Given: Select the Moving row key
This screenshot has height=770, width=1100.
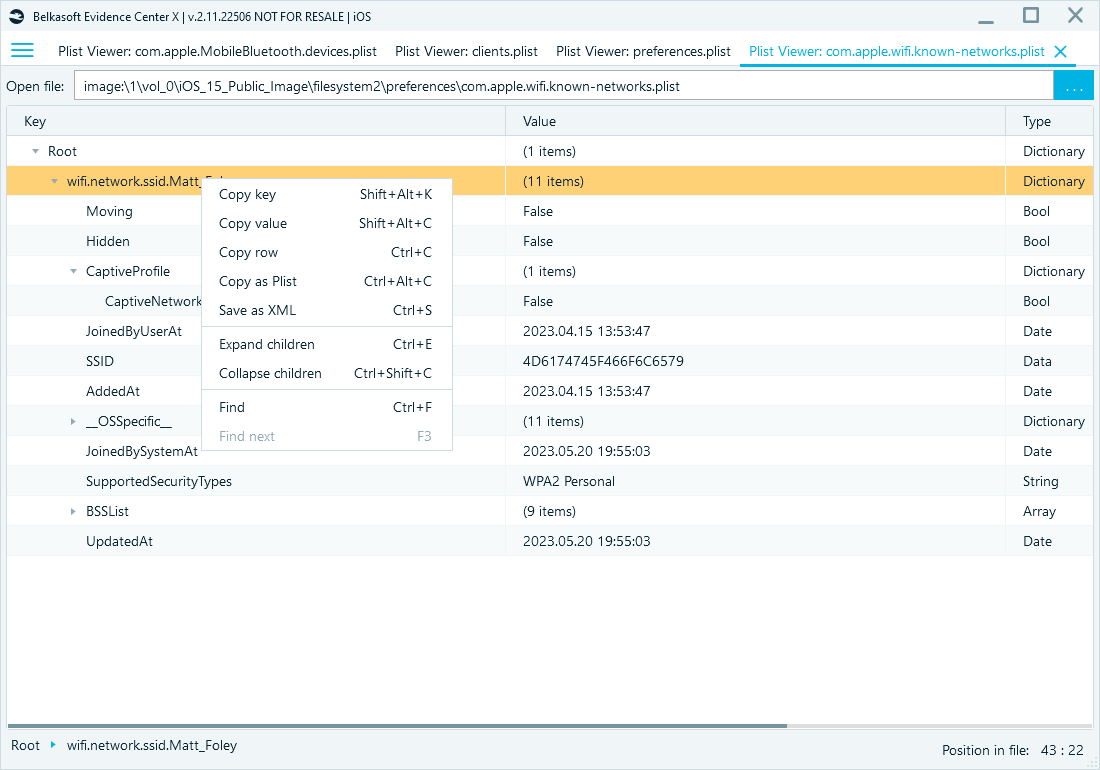Looking at the screenshot, I should (x=109, y=211).
